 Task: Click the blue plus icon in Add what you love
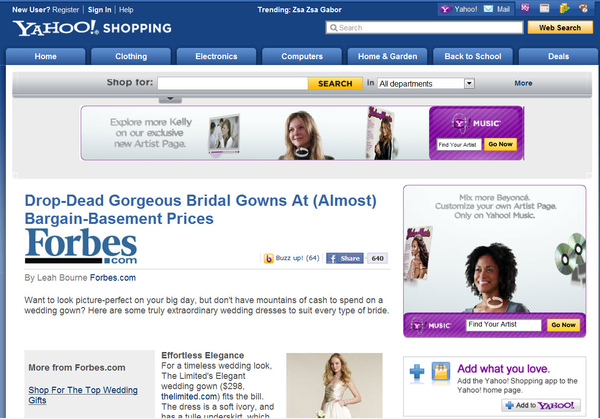(417, 372)
